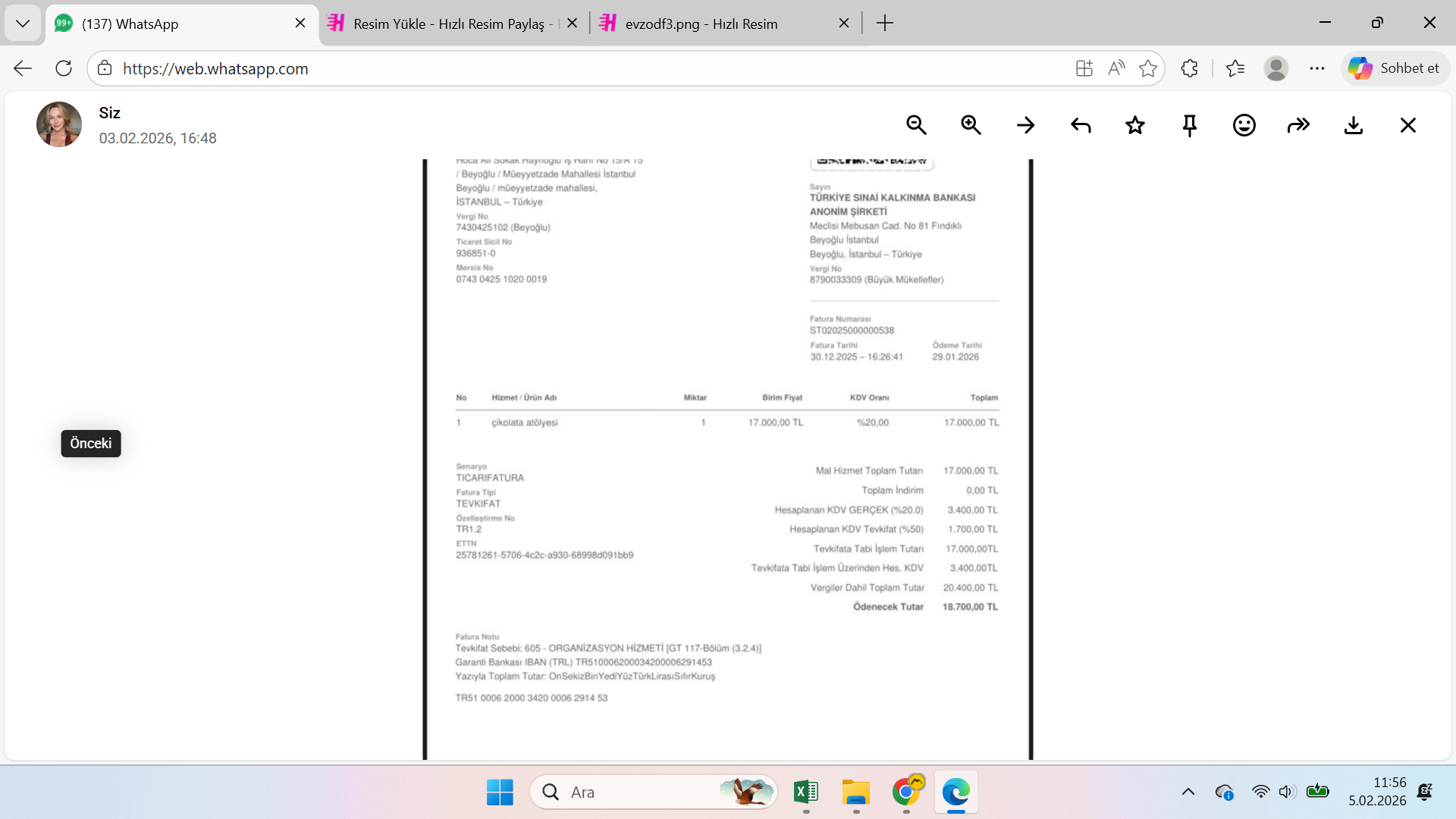Viewport: 1456px width, 819px height.
Task: Close the evzodf3.png browser tab
Action: pyautogui.click(x=844, y=24)
